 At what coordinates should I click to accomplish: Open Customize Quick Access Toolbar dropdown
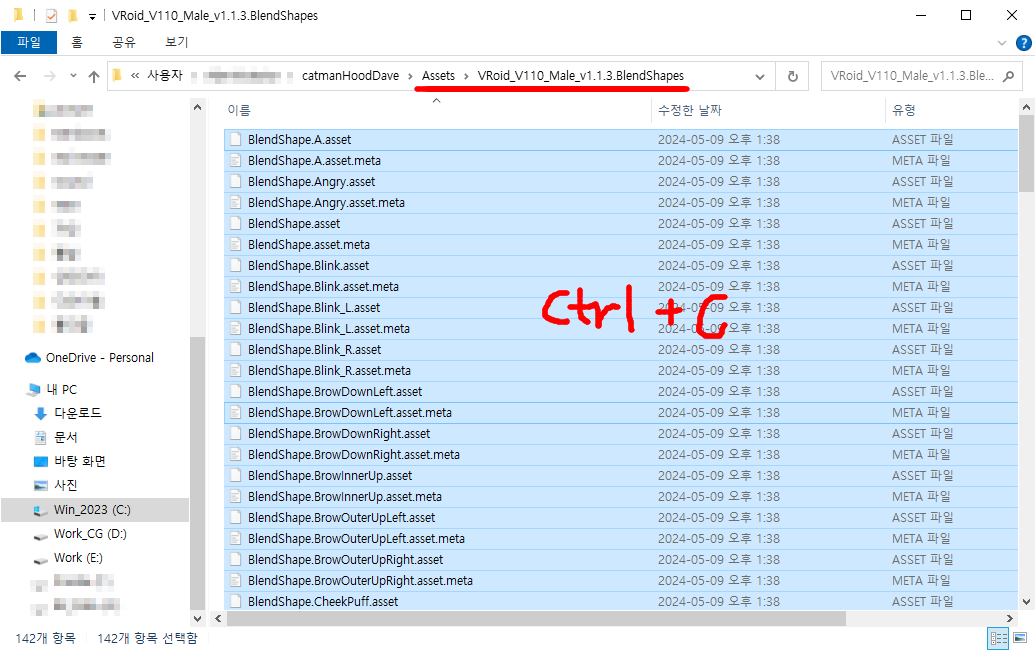[92, 16]
